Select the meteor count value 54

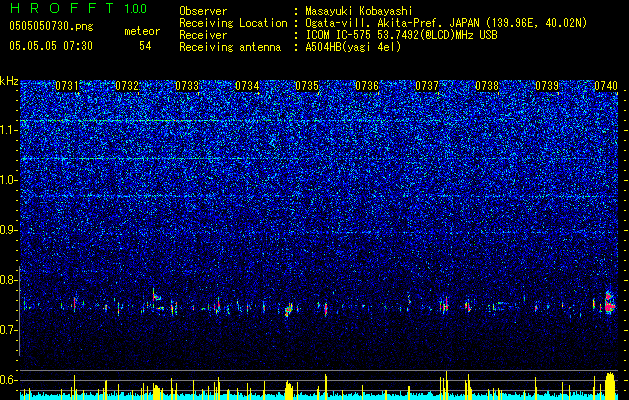click(x=145, y=46)
